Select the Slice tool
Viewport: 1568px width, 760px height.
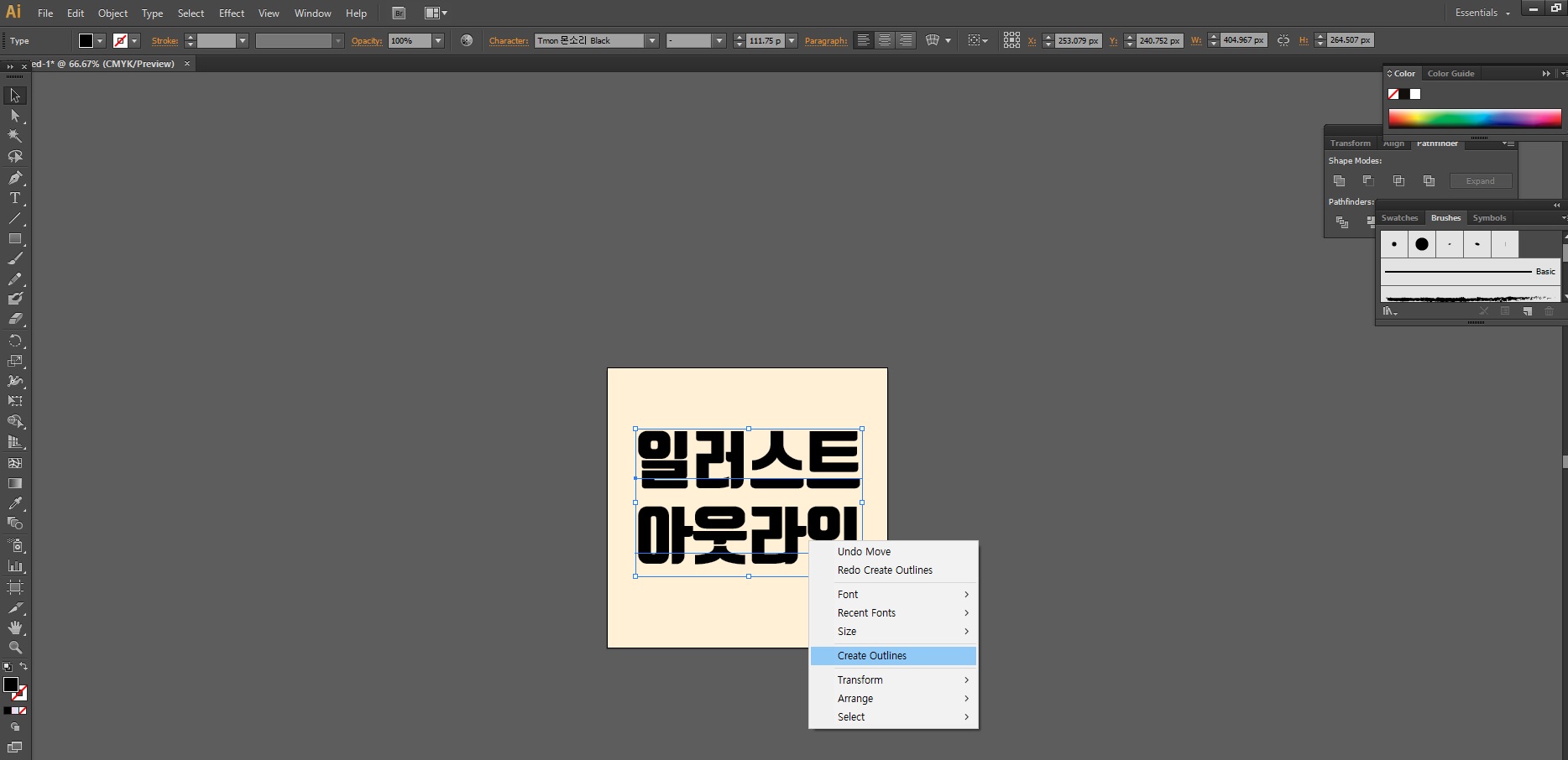15,607
